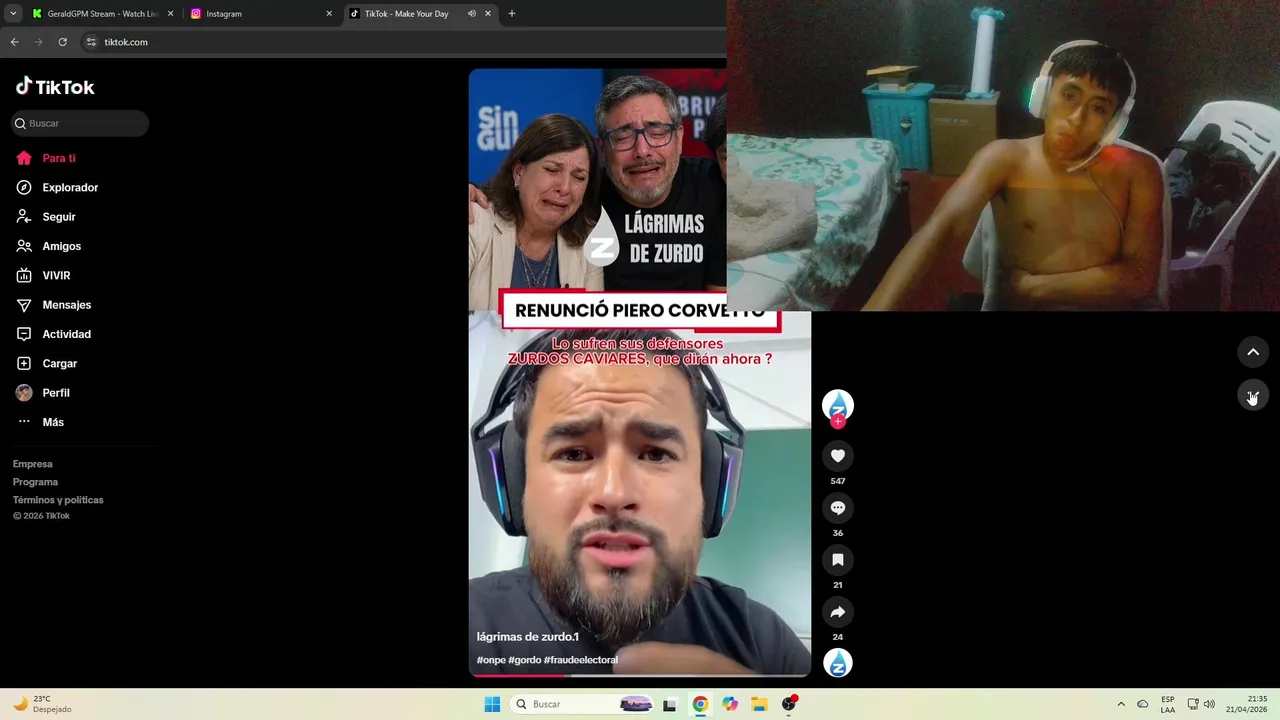This screenshot has height=720, width=1280.
Task: Save video with bookmark icon
Action: tap(838, 560)
